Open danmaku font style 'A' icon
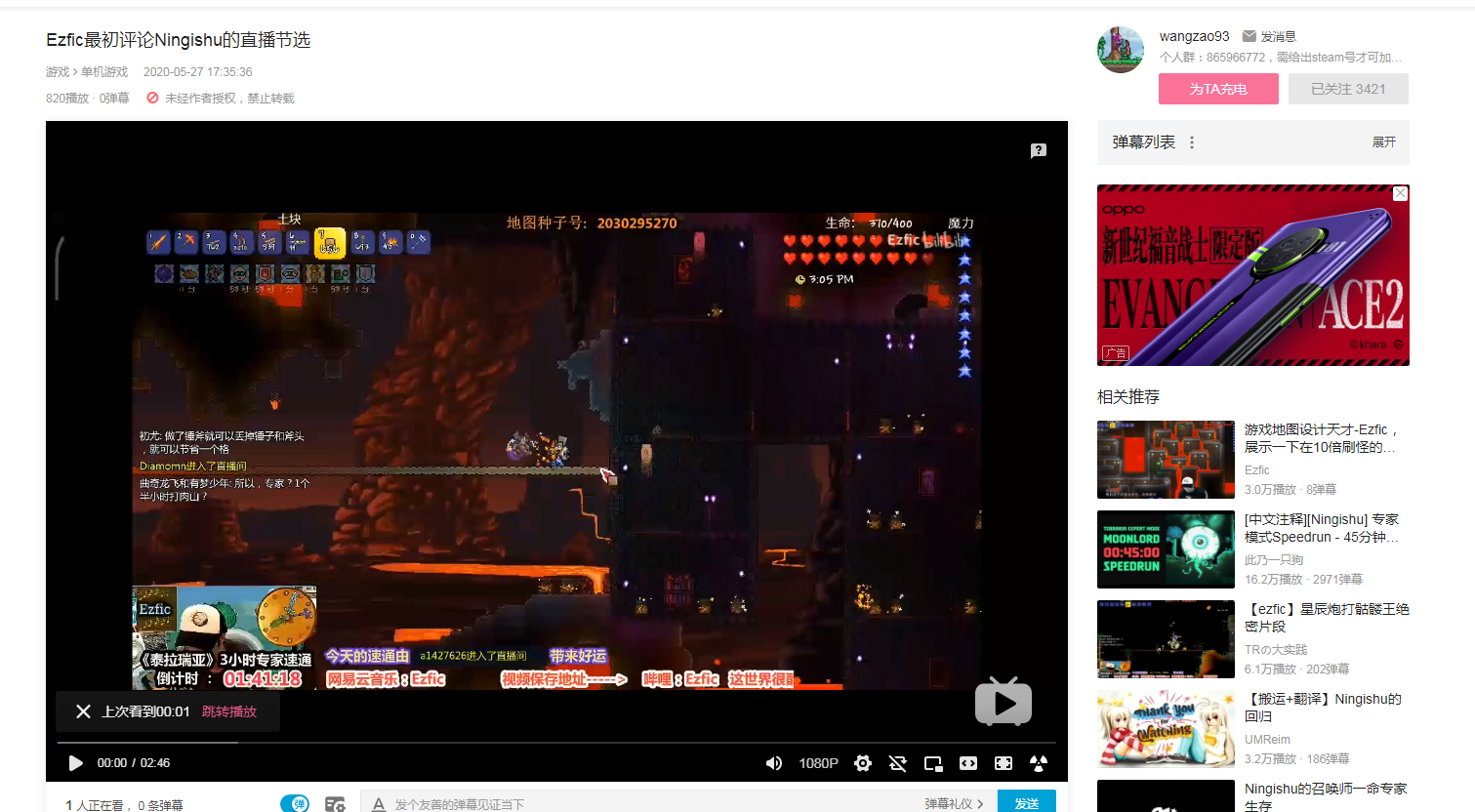Image resolution: width=1475 pixels, height=812 pixels. click(x=379, y=804)
